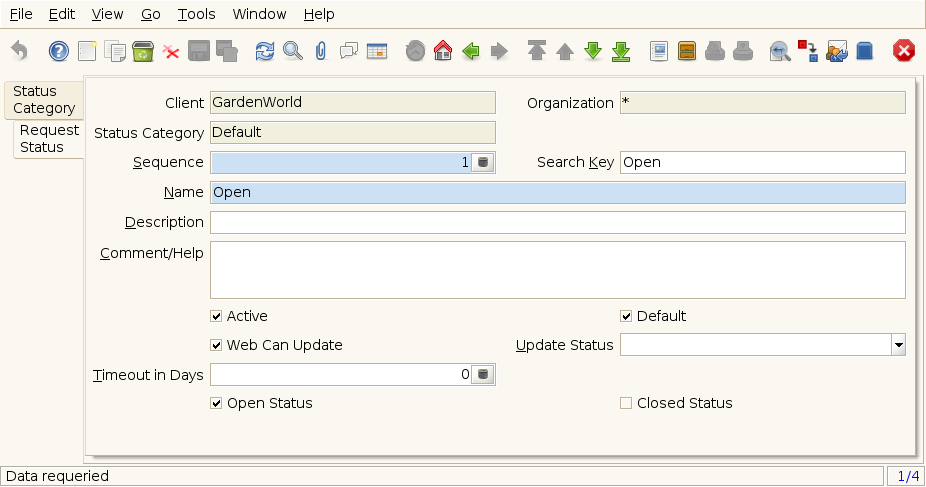Go to Home with red house icon
The width and height of the screenshot is (926, 487).
[x=443, y=51]
